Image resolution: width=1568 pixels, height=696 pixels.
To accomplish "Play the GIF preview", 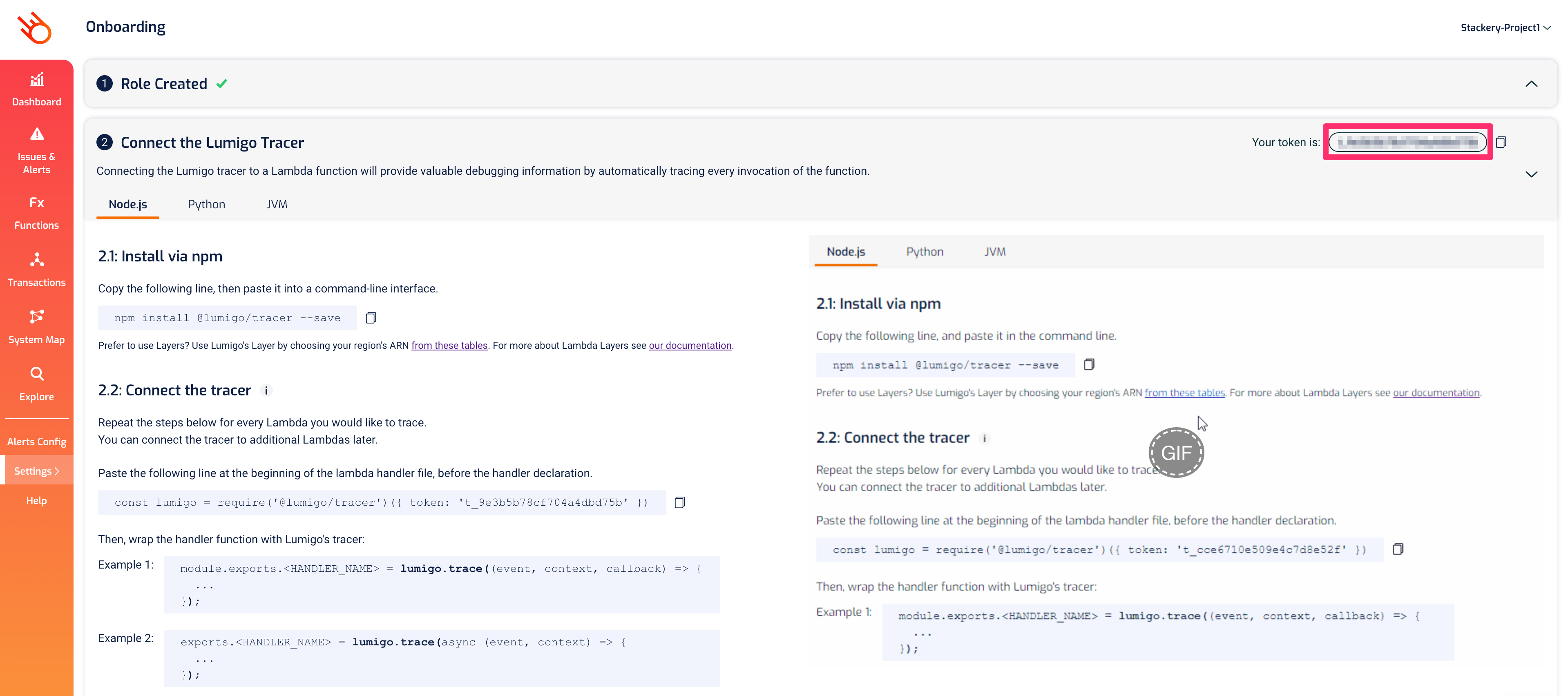I will click(1176, 453).
